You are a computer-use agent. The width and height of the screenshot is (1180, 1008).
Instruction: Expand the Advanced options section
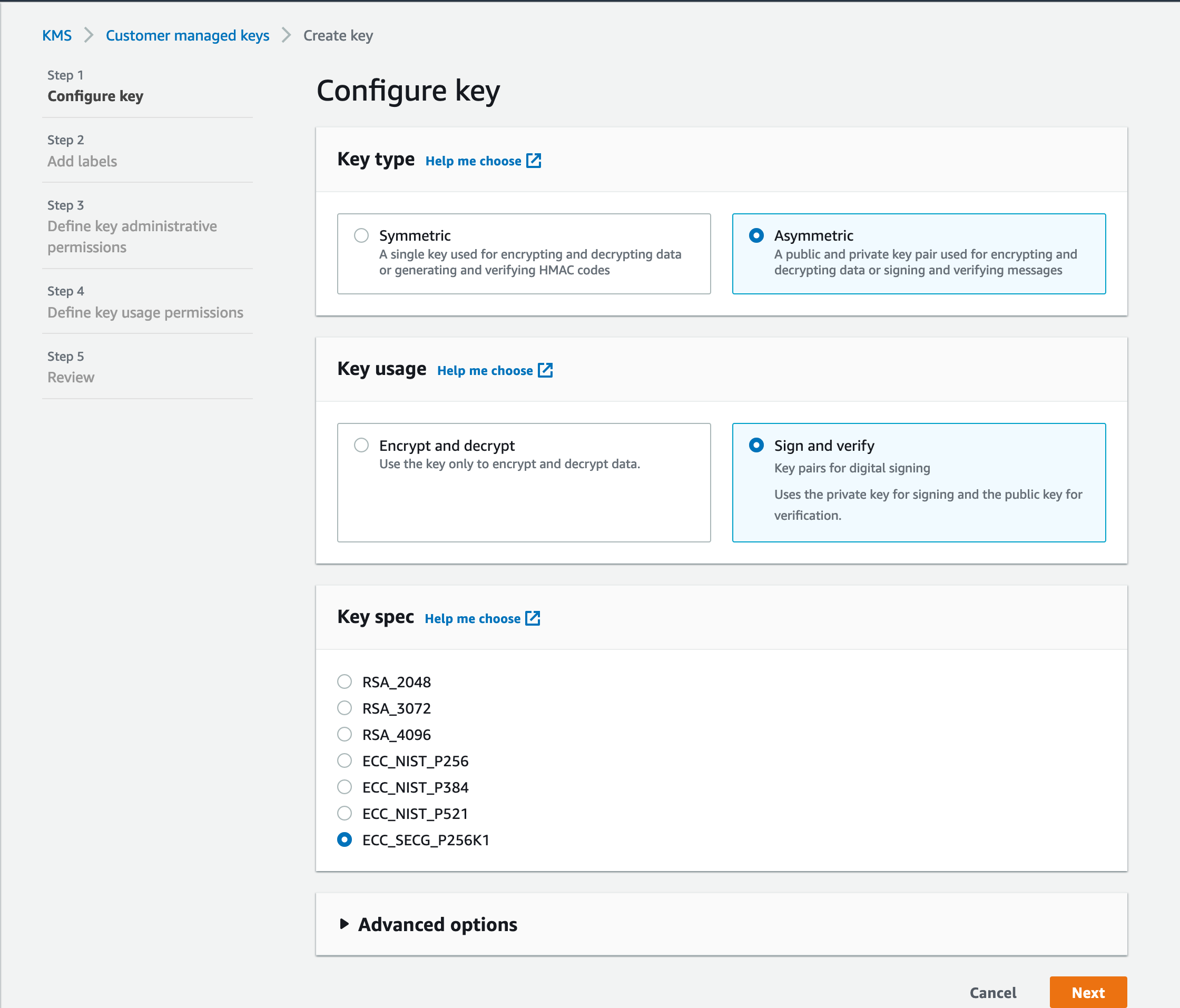[437, 924]
